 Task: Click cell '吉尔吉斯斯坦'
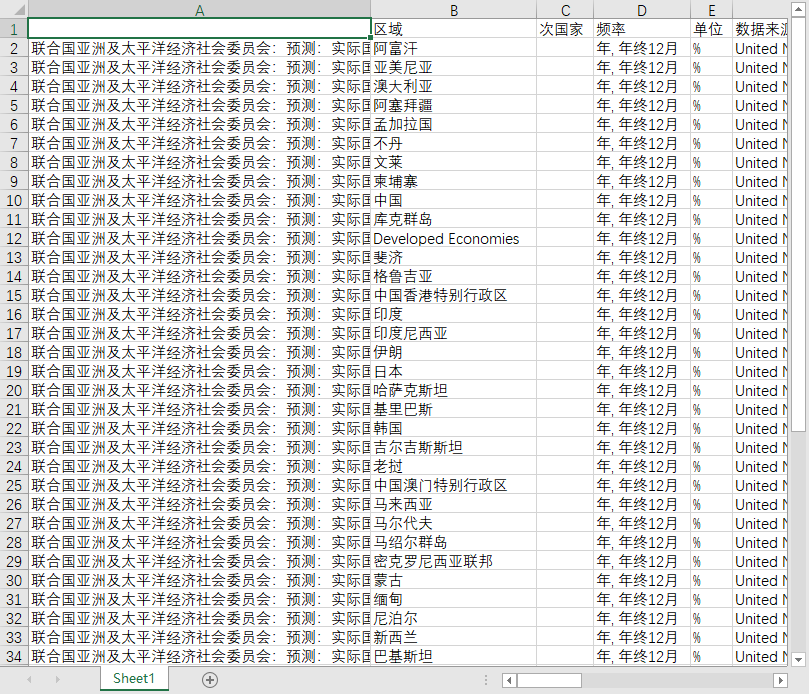[454, 447]
